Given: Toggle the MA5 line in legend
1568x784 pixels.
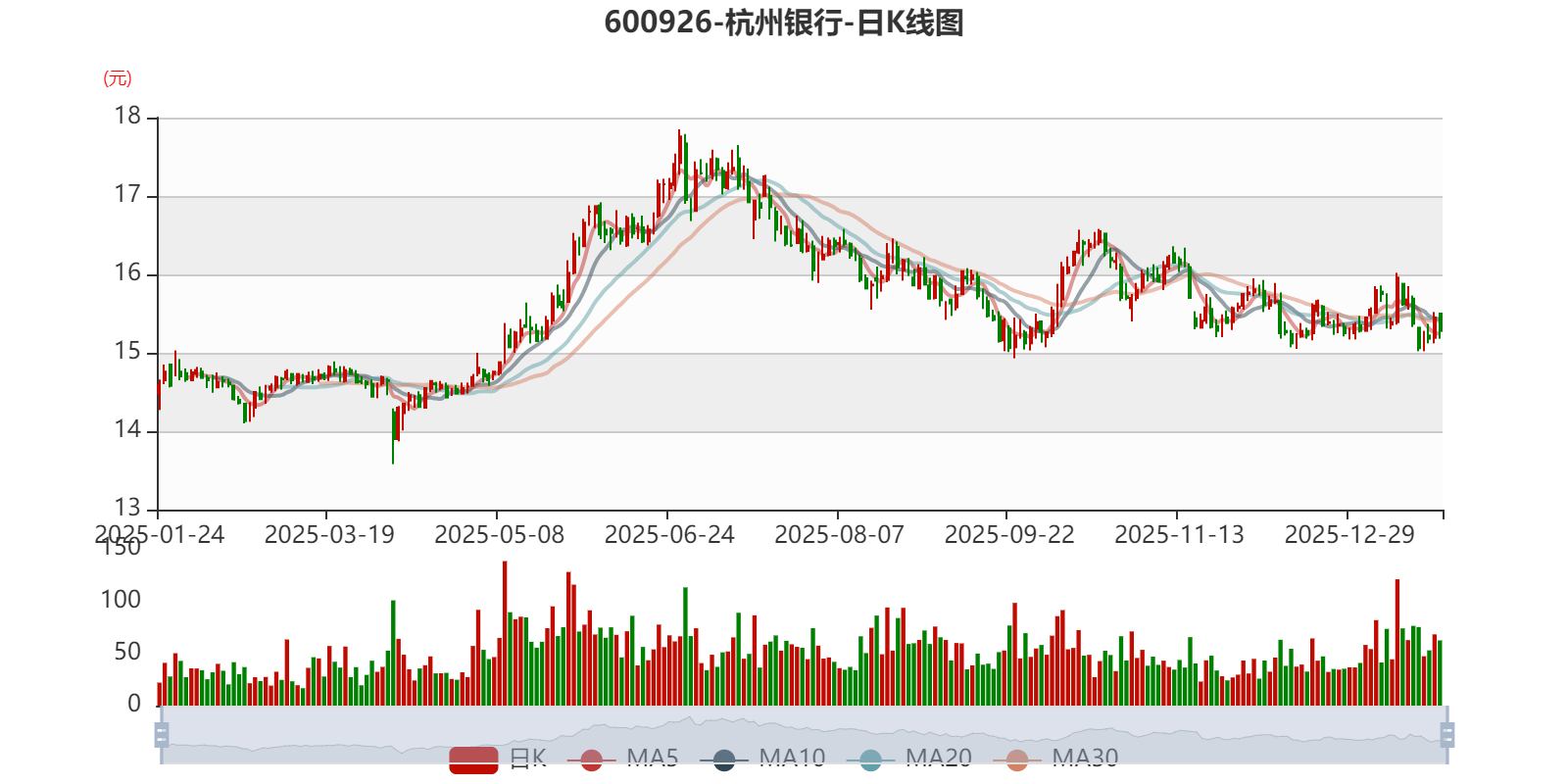Looking at the screenshot, I should coord(622,759).
